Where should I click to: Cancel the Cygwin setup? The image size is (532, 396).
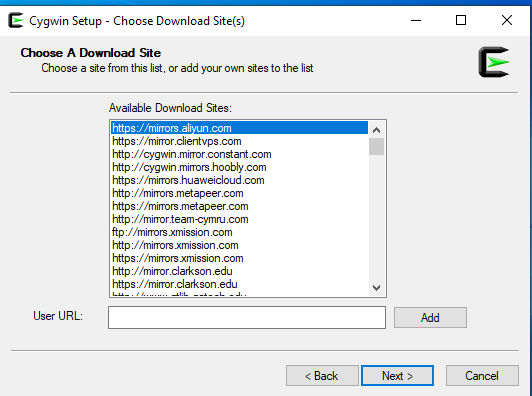coord(482,376)
